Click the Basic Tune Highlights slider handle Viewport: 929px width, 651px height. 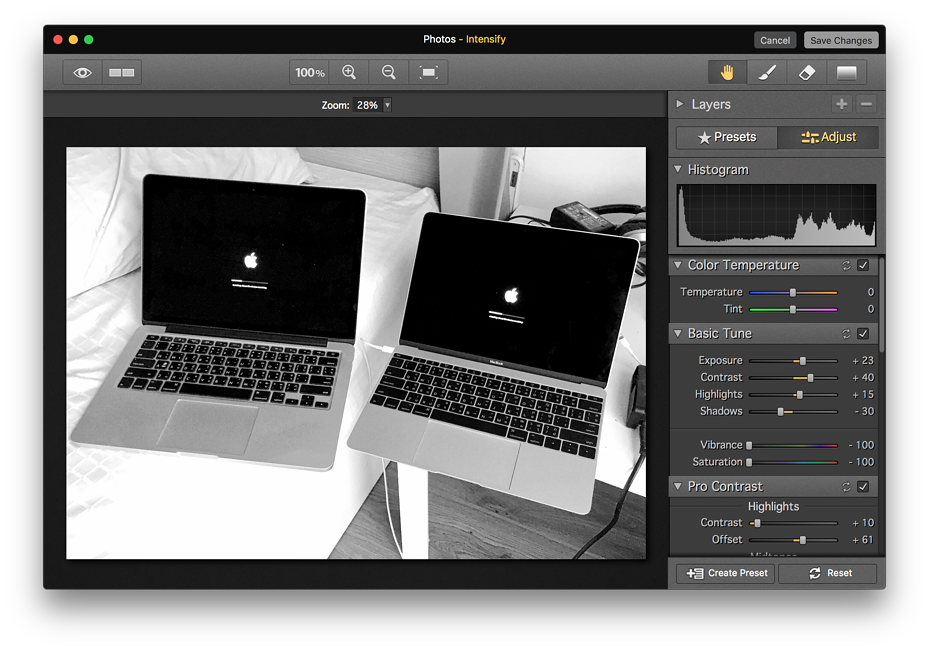click(x=799, y=395)
